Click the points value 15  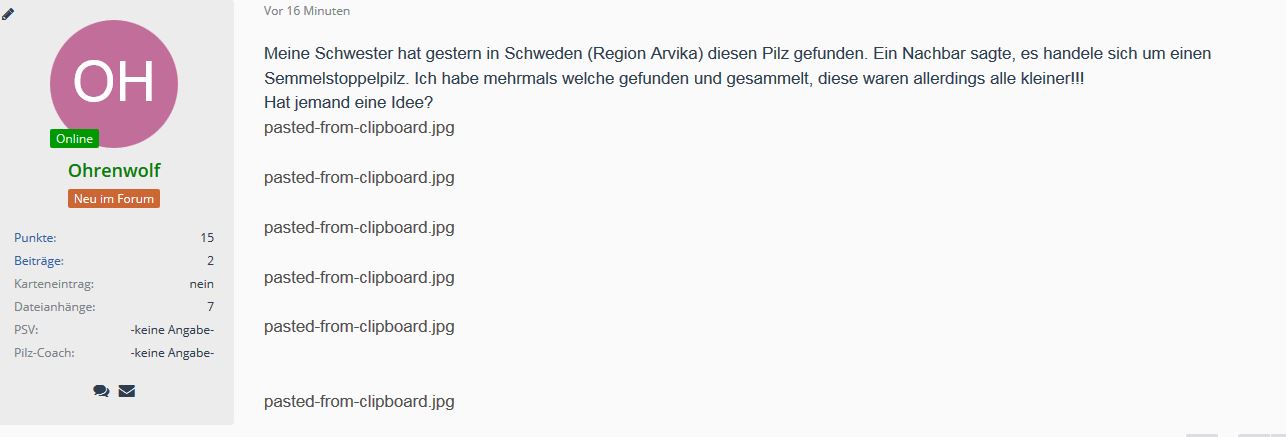tap(207, 238)
